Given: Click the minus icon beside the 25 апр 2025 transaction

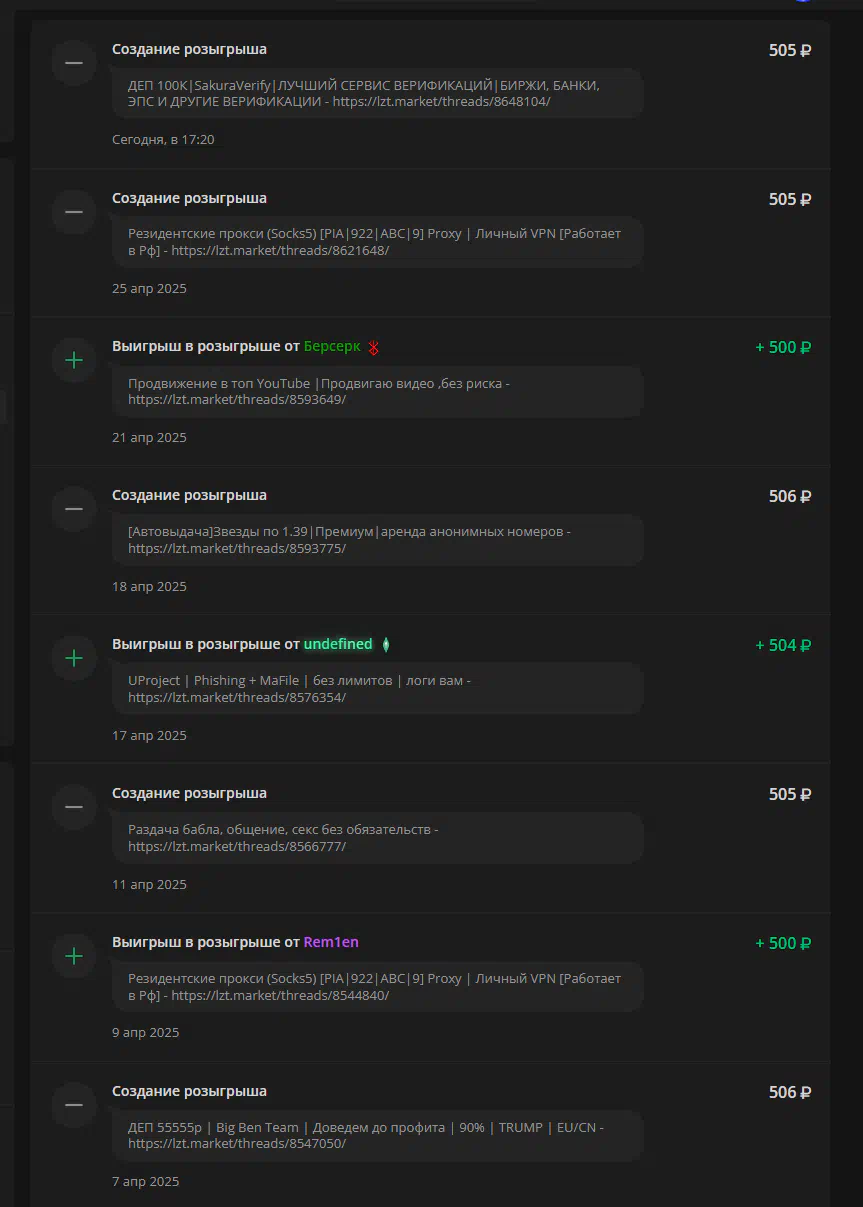Looking at the screenshot, I should tap(74, 212).
